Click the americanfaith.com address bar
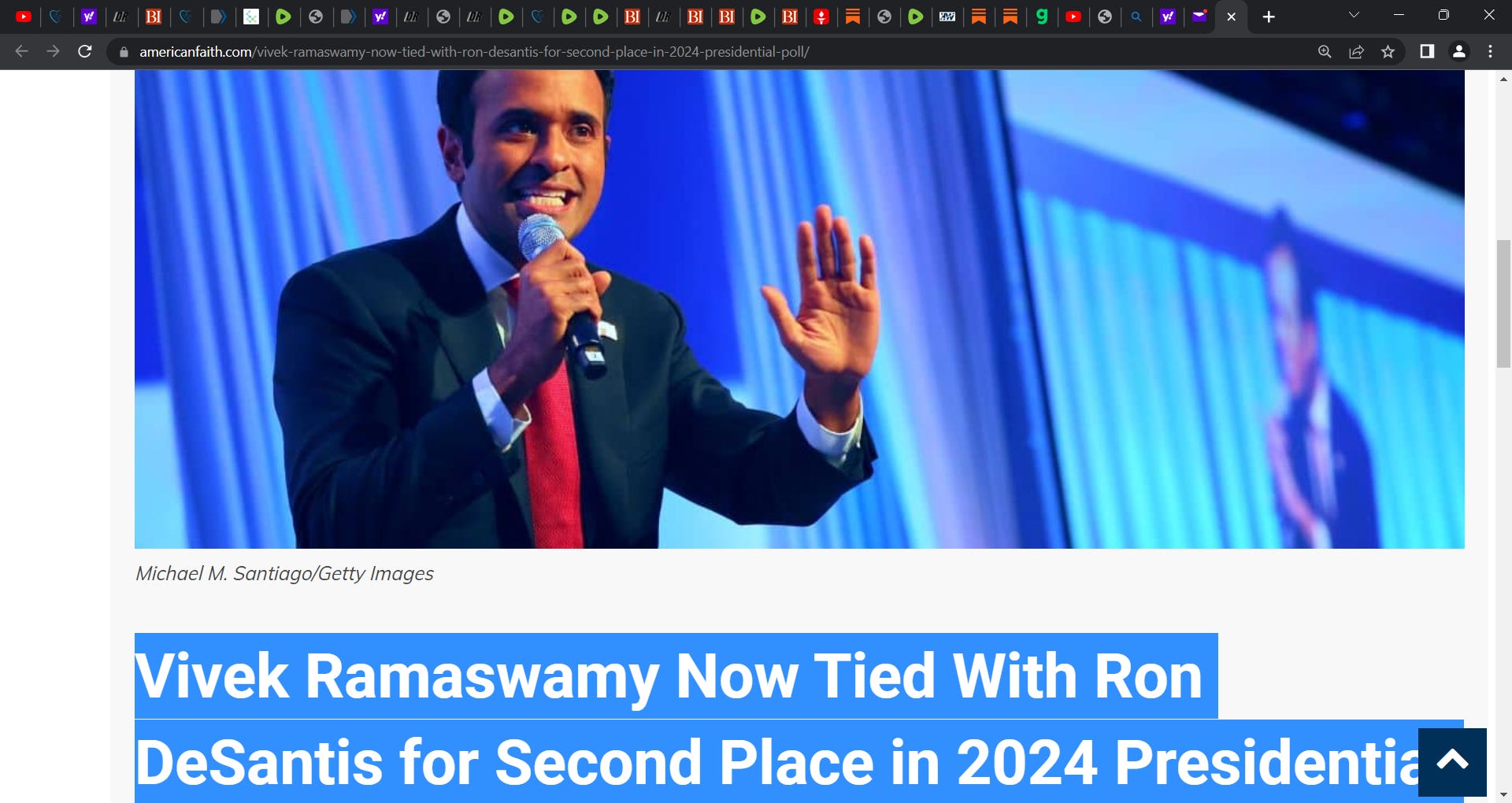Viewport: 1512px width, 803px height. pos(472,52)
